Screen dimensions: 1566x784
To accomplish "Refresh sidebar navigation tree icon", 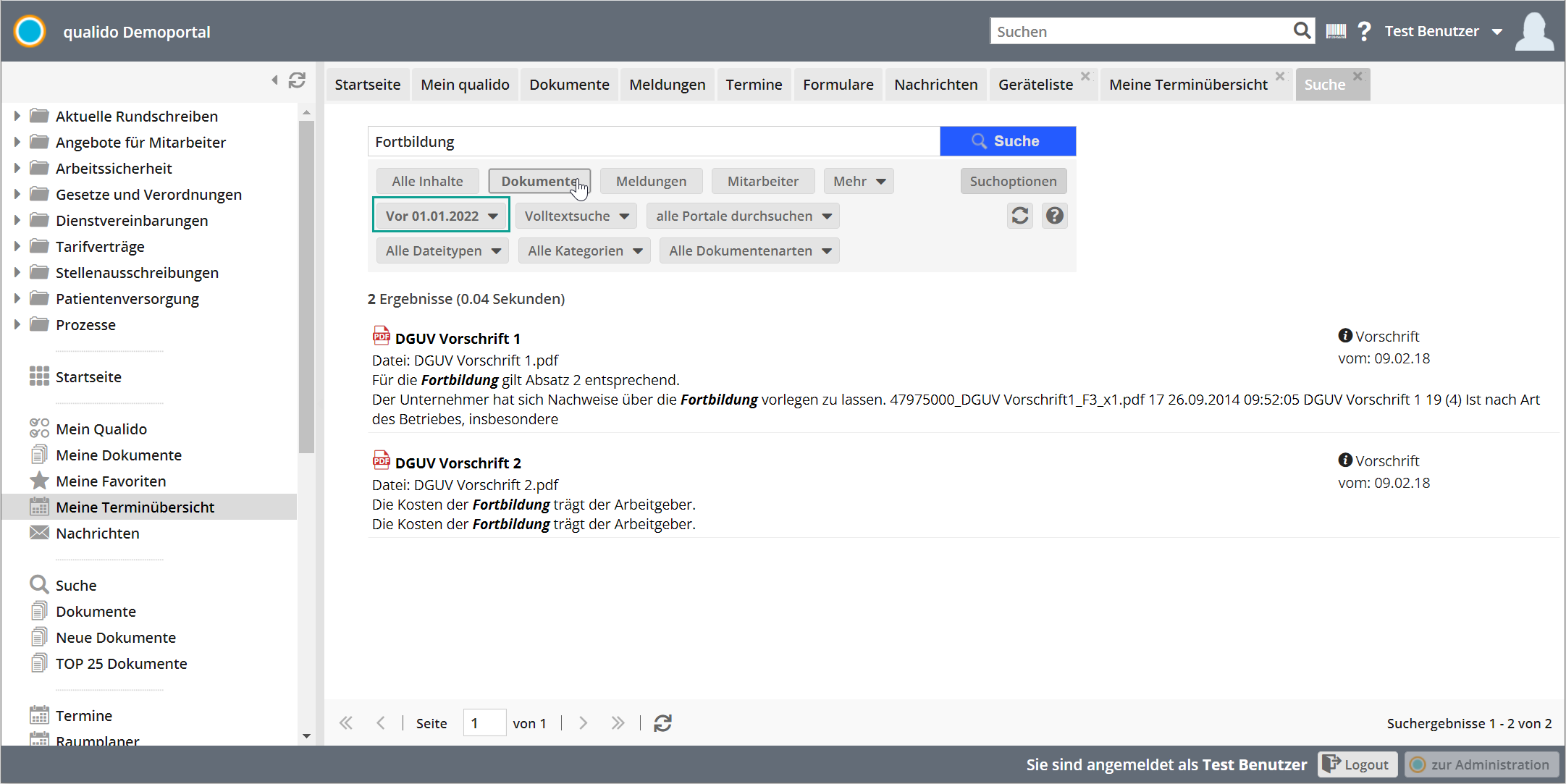I will coord(297,80).
